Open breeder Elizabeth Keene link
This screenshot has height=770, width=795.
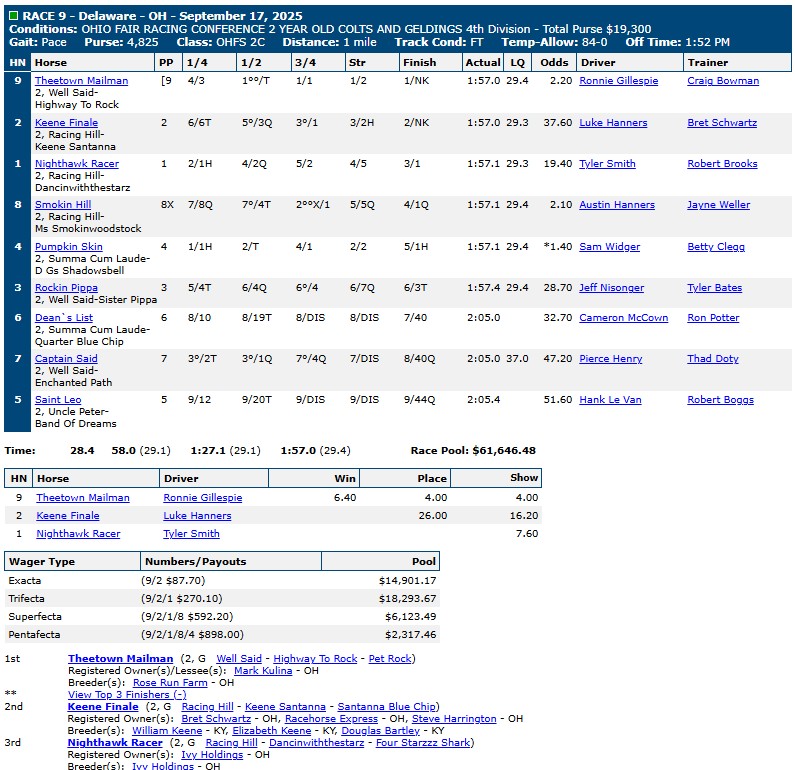tap(270, 731)
